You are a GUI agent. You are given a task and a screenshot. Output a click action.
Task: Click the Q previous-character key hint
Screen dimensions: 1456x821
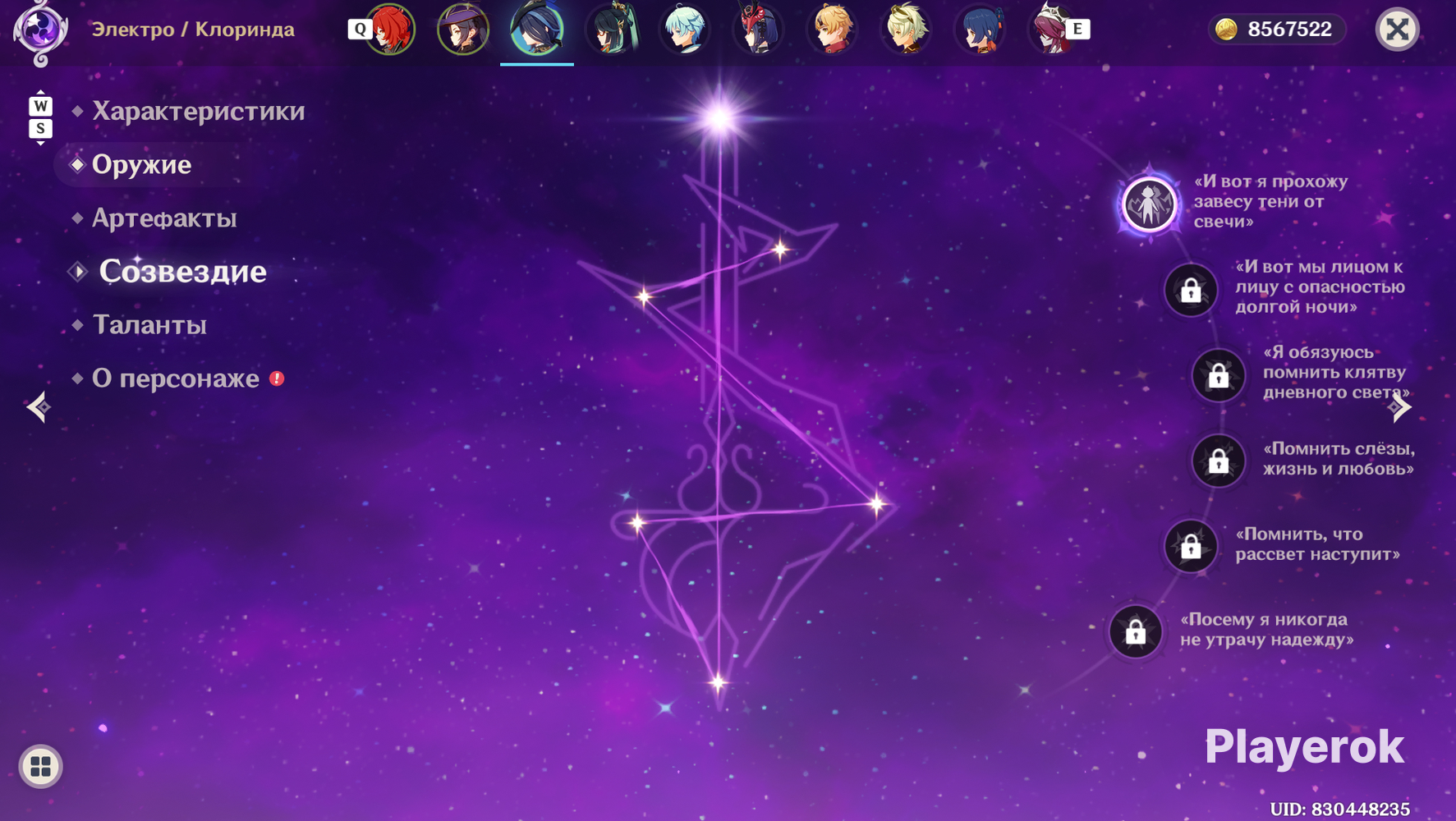359,30
